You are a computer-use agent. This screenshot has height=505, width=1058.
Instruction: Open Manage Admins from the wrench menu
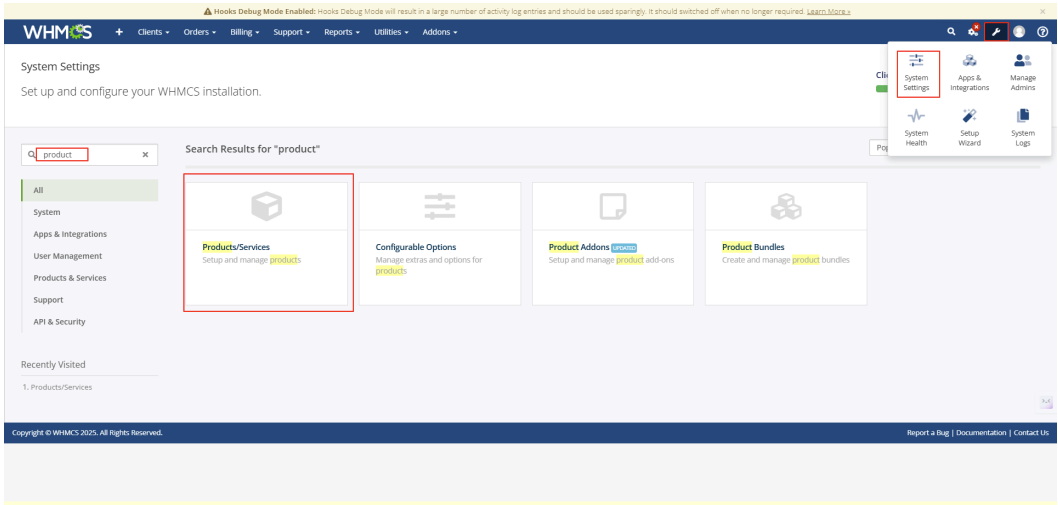tap(1023, 74)
